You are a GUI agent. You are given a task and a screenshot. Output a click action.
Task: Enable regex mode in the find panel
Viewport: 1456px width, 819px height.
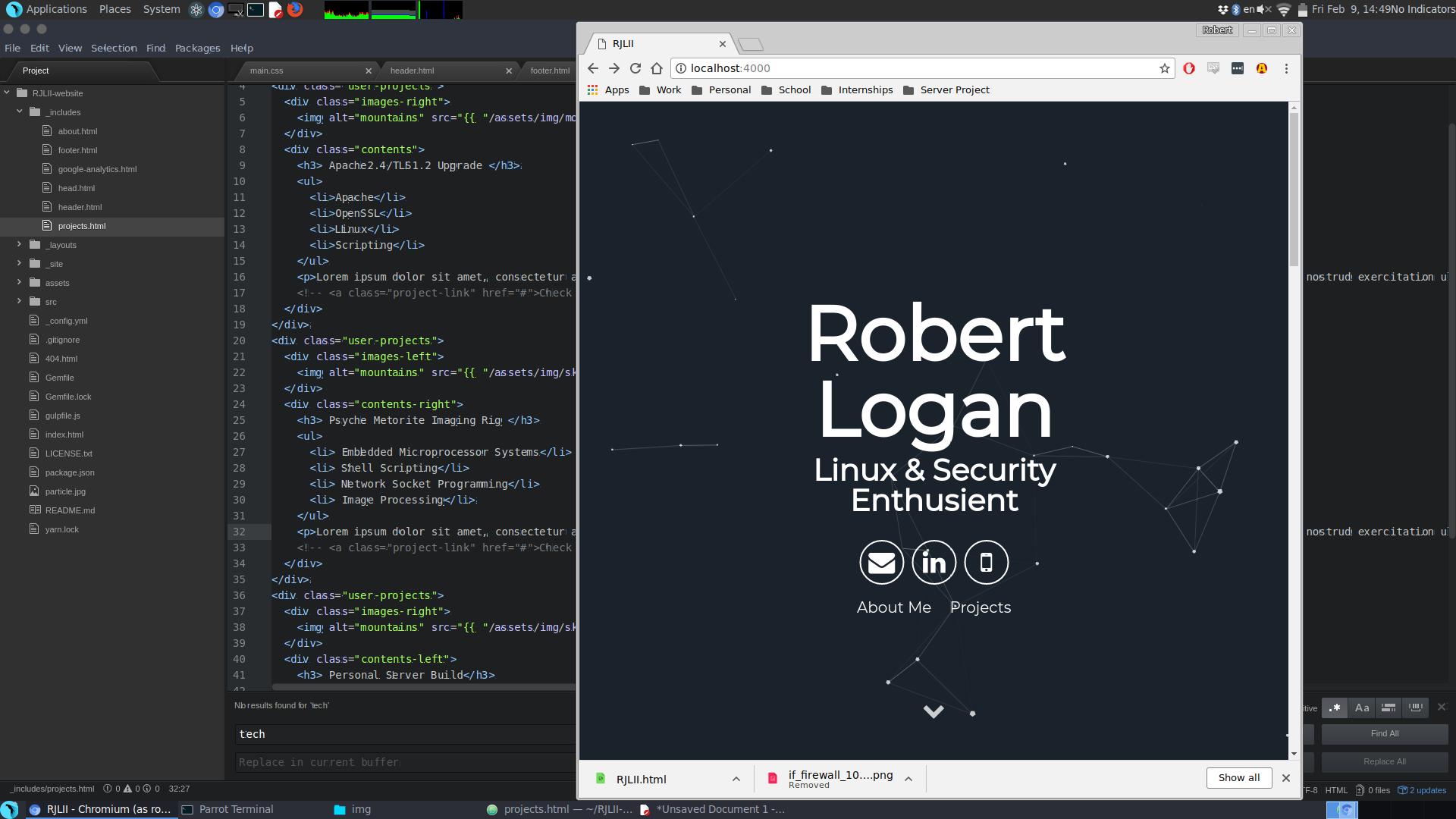tap(1334, 708)
